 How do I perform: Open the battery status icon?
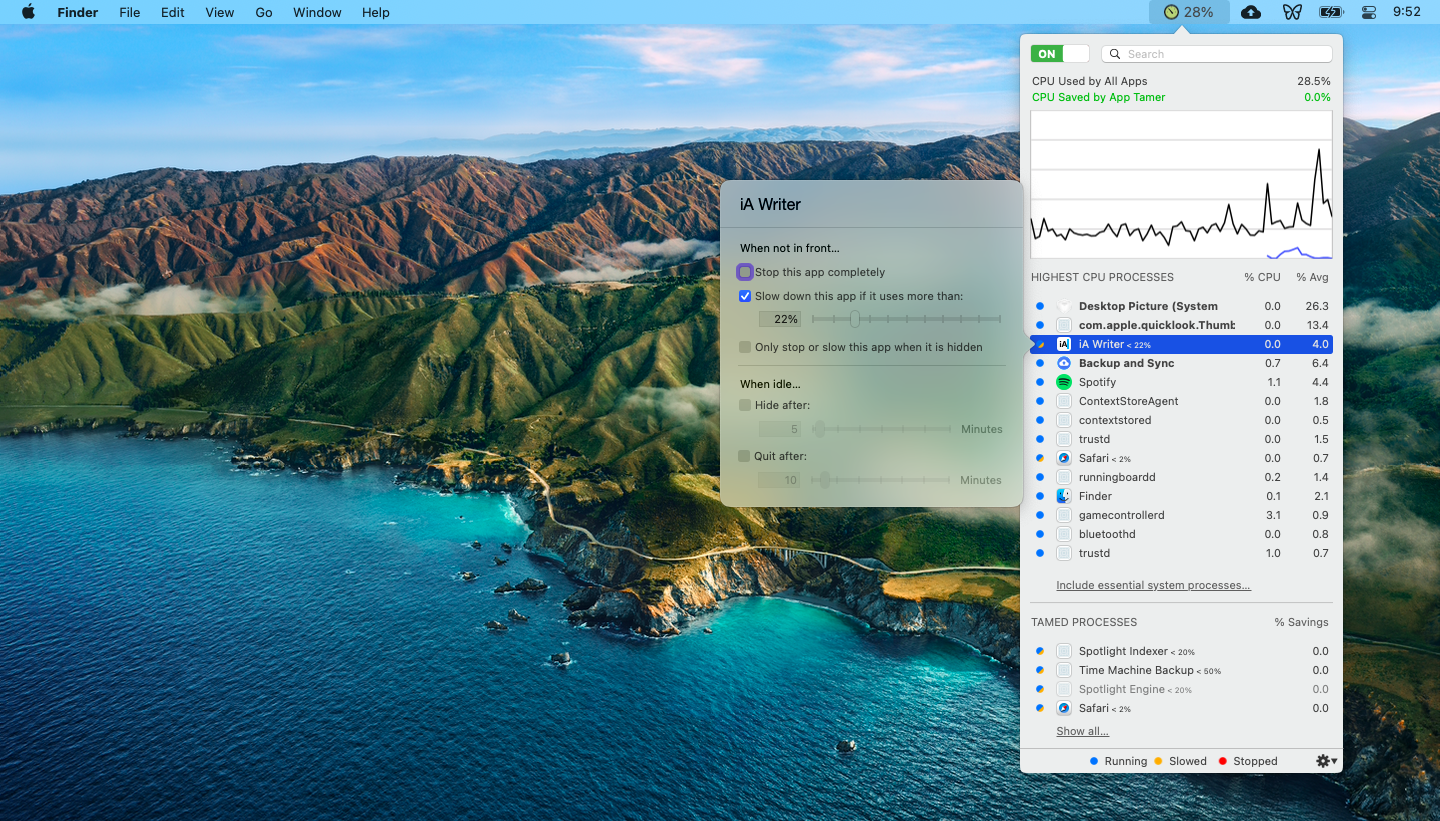1331,12
